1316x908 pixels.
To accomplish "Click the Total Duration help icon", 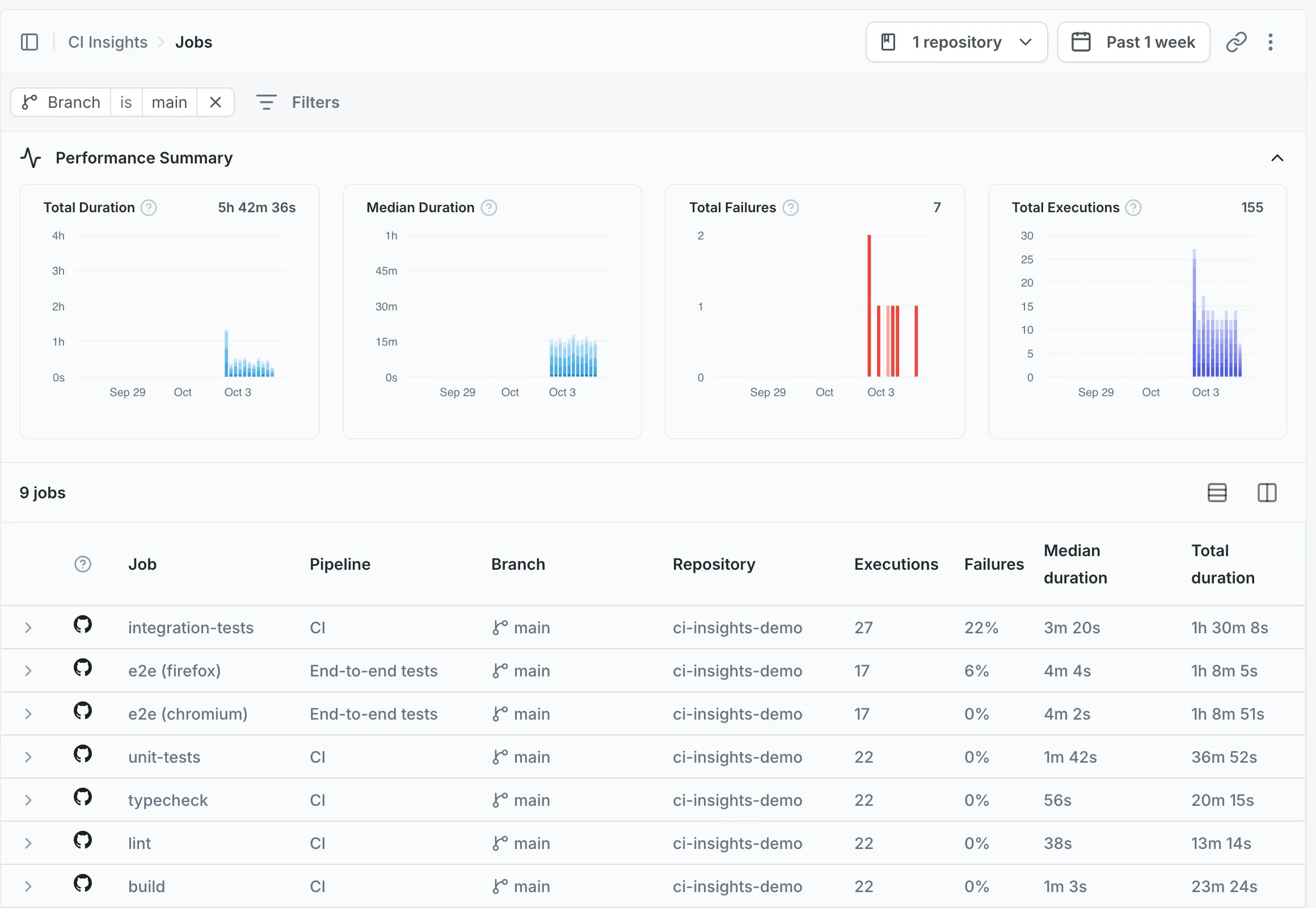I will 149,208.
